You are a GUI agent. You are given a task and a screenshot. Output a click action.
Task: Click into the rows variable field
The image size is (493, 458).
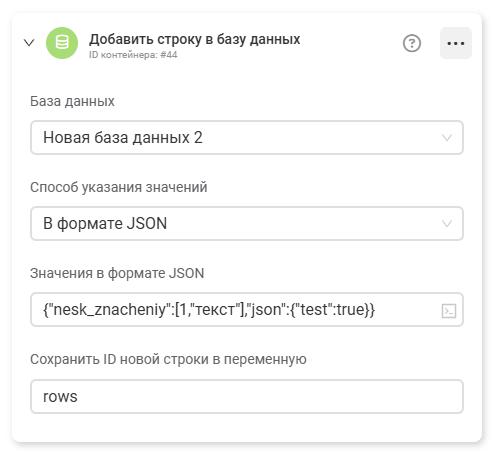coord(247,396)
